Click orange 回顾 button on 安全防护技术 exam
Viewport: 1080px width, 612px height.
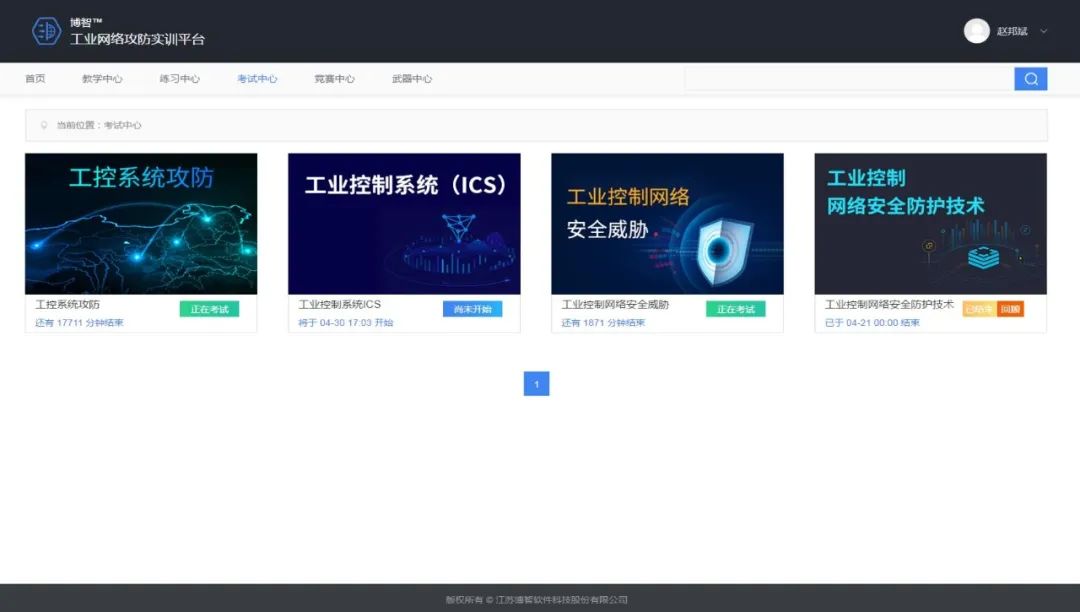(1010, 309)
